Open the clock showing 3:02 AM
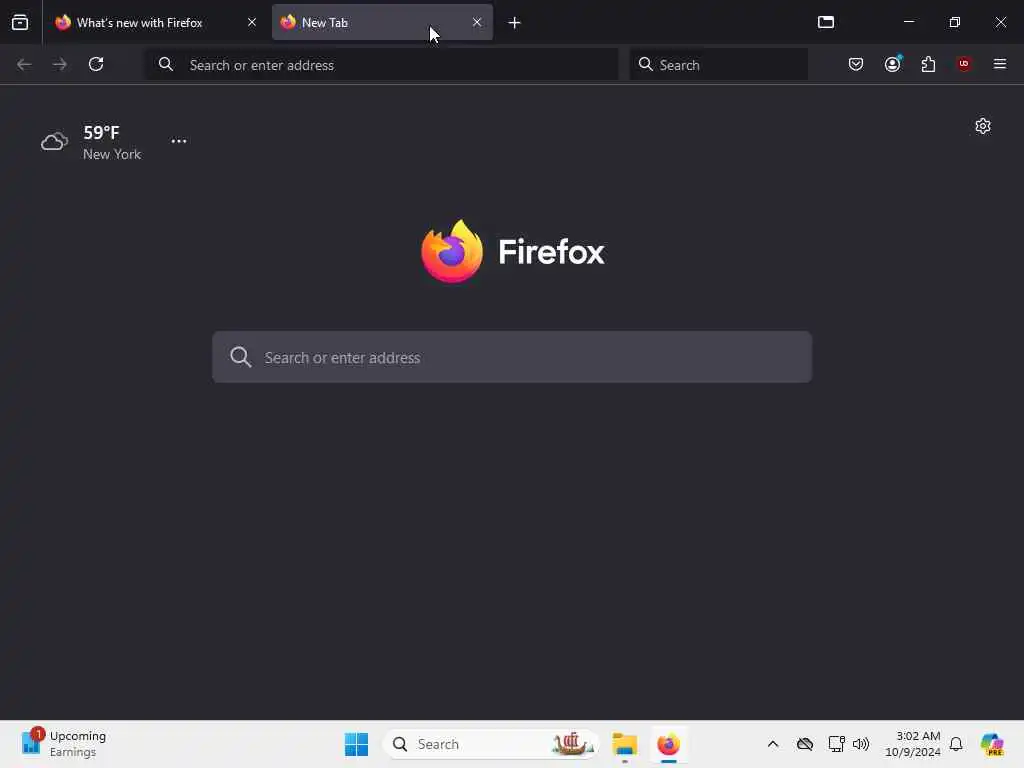 [x=912, y=744]
